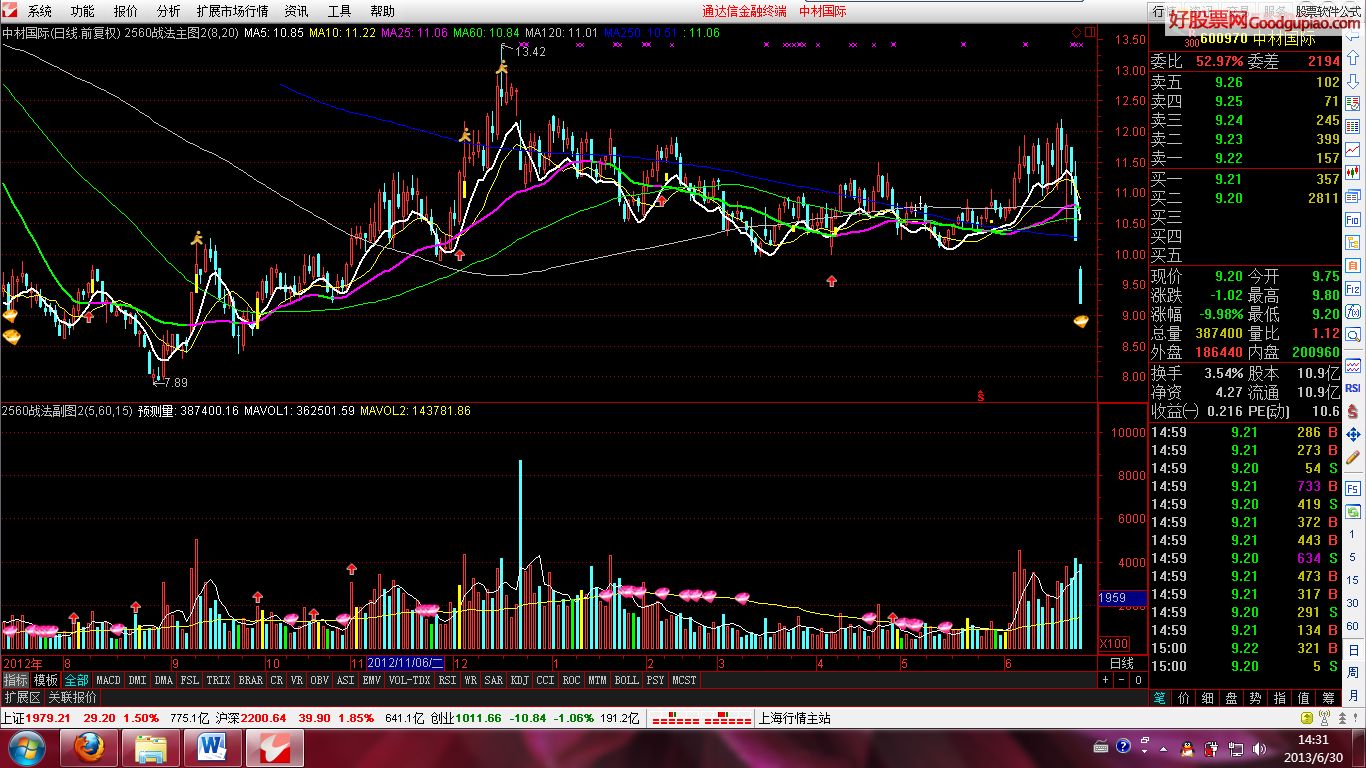Click the down arrow sidebar icon
Screen dimensions: 1366x768
[x=1353, y=81]
